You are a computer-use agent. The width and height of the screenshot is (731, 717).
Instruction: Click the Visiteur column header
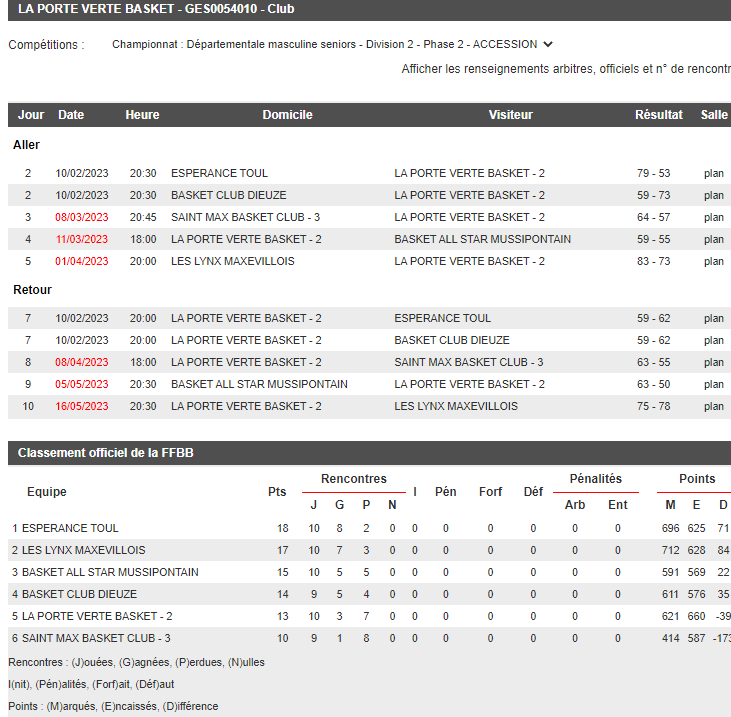point(510,115)
